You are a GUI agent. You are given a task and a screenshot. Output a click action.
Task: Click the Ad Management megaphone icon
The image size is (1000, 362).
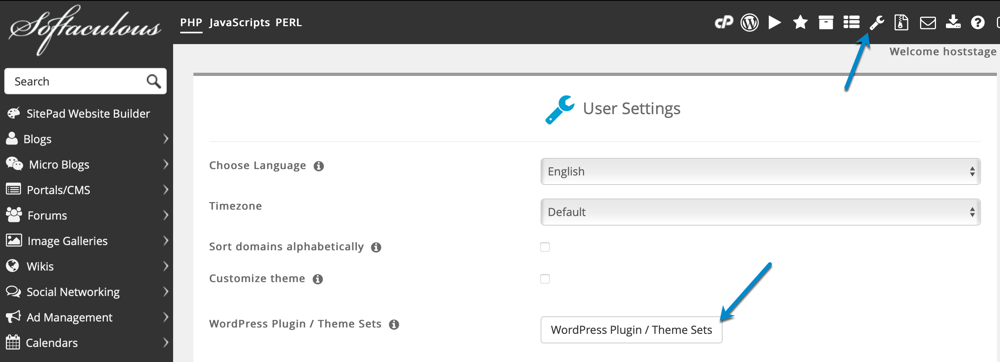[13, 317]
